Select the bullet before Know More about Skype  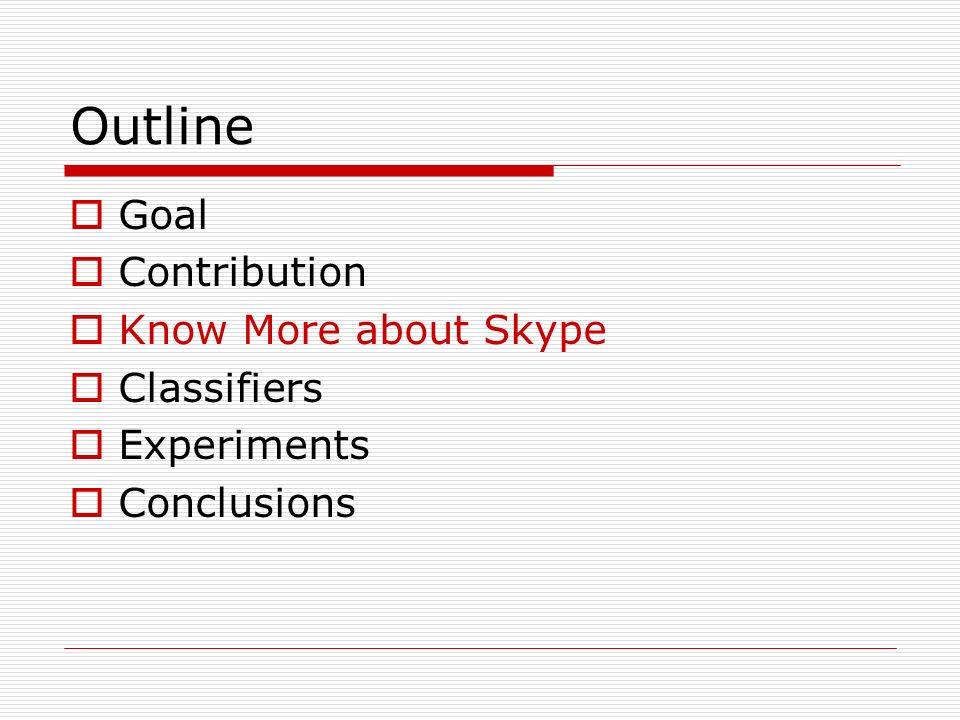[87, 329]
